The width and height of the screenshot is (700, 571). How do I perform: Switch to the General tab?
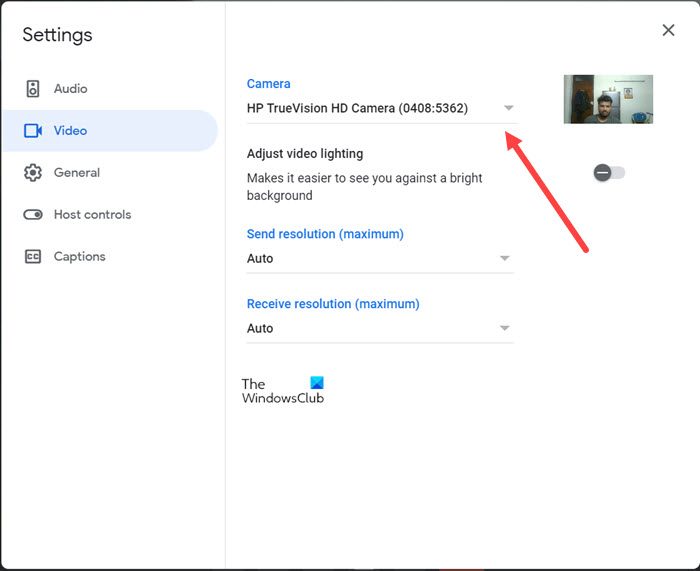point(77,173)
